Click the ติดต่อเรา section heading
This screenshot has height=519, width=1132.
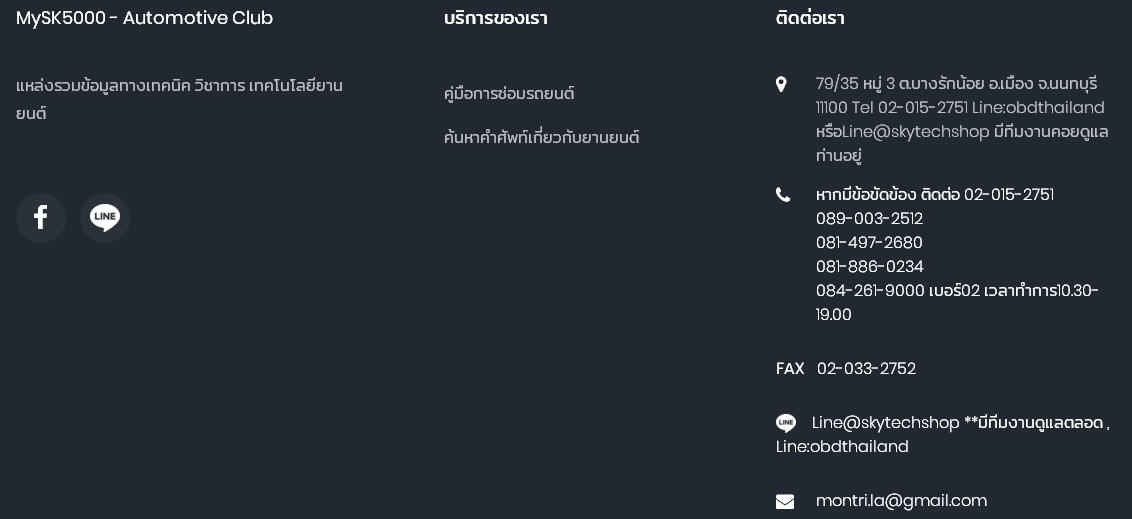pyautogui.click(x=810, y=18)
